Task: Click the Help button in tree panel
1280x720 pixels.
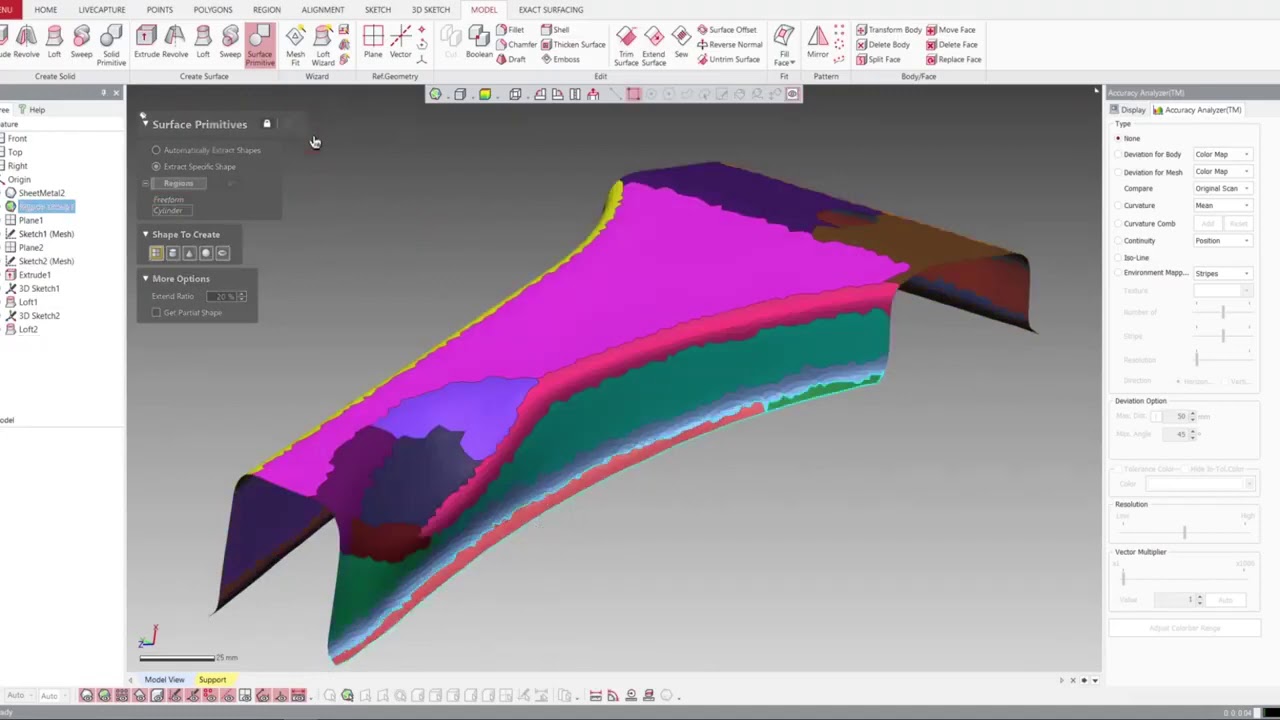Action: coord(32,110)
